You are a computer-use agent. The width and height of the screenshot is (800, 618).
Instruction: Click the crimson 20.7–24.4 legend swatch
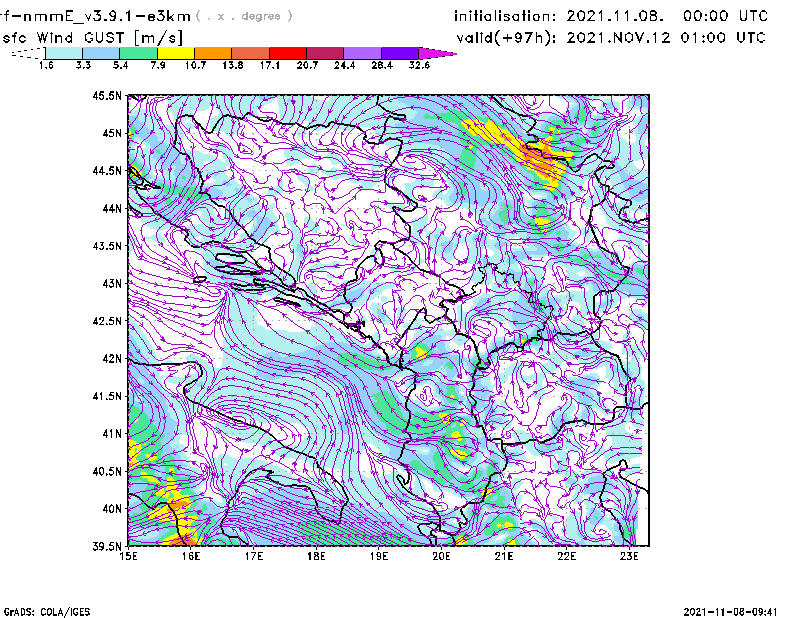click(325, 53)
